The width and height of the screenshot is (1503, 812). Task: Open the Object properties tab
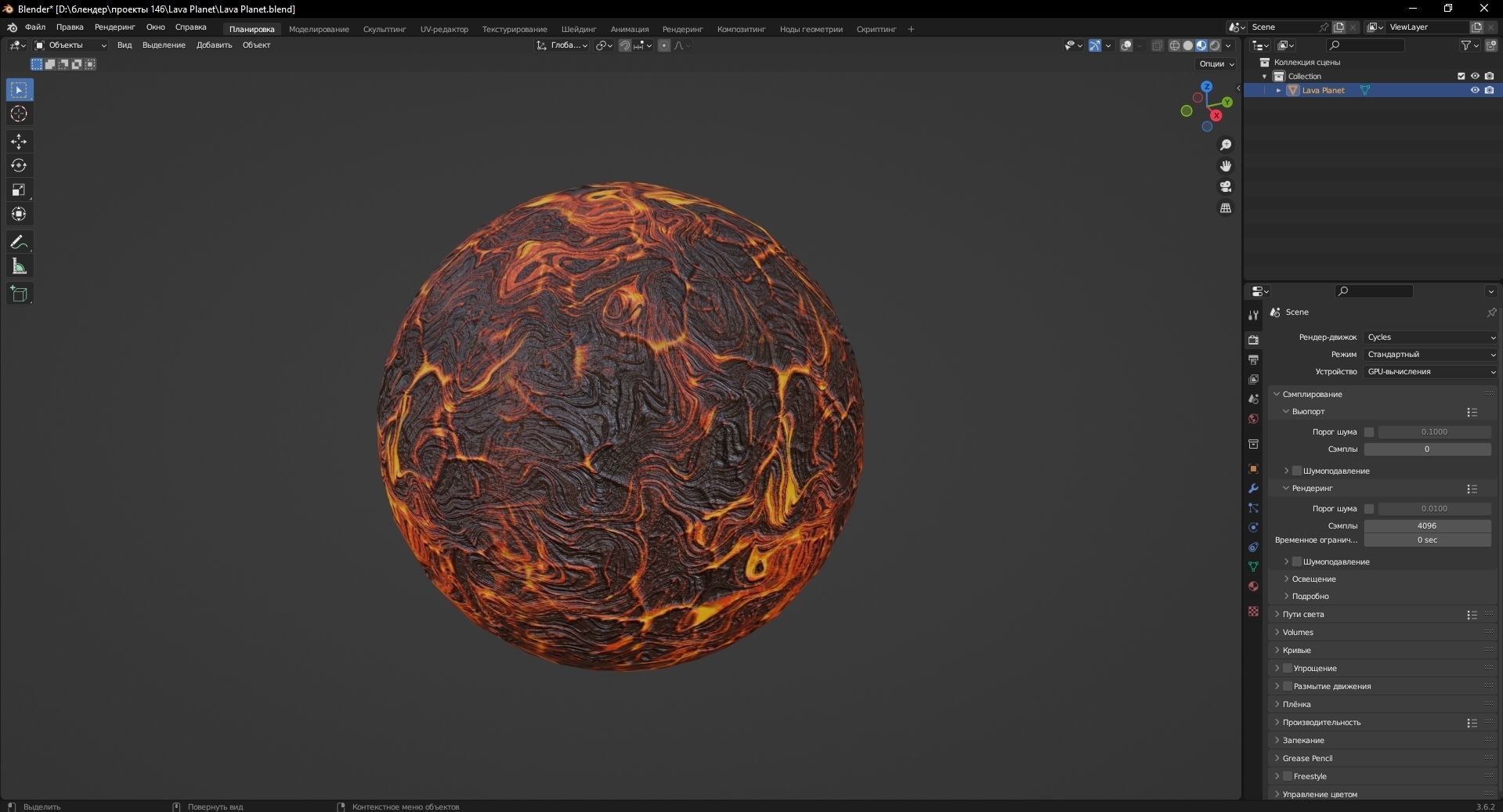pos(1253,469)
